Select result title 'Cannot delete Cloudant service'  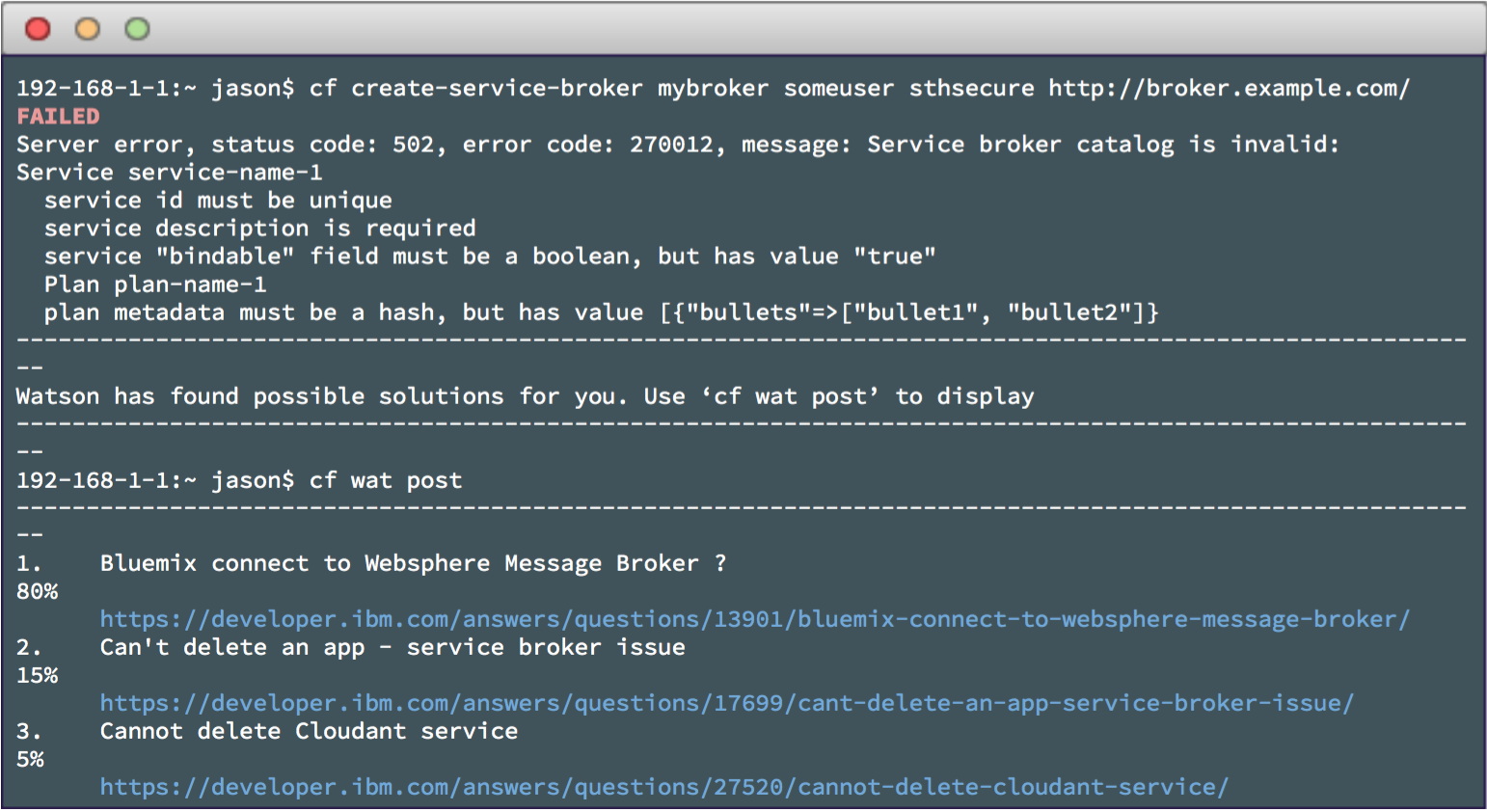click(x=309, y=731)
